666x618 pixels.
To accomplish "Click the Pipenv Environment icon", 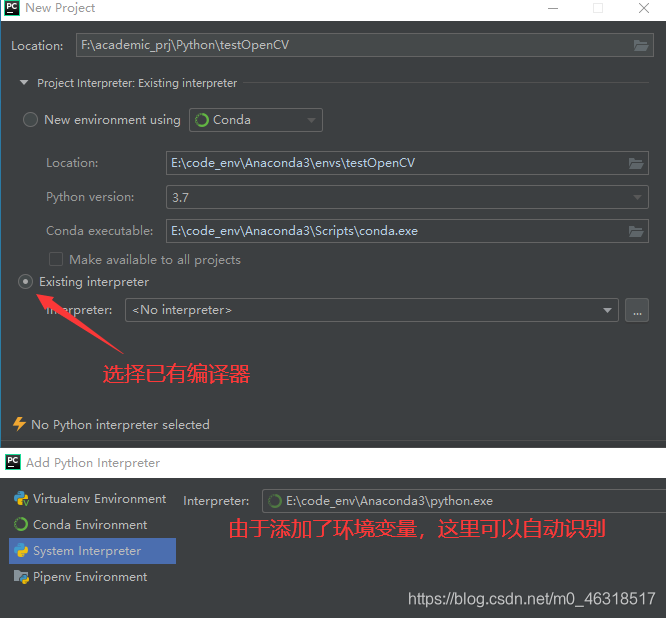I will click(21, 577).
